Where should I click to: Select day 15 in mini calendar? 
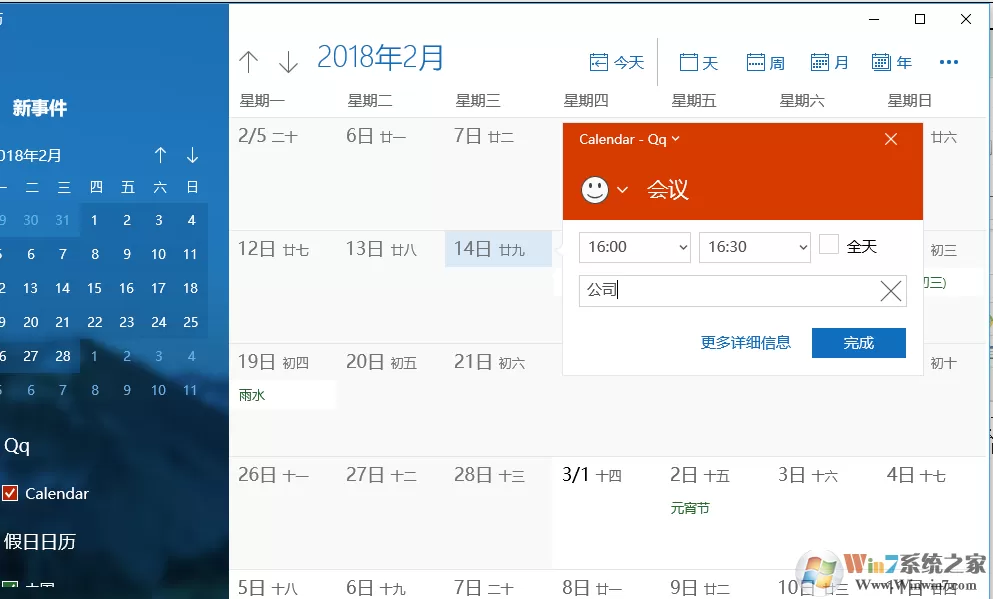click(x=94, y=288)
